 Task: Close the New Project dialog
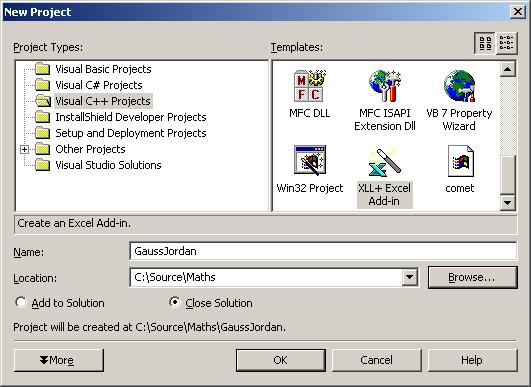pyautogui.click(x=518, y=12)
